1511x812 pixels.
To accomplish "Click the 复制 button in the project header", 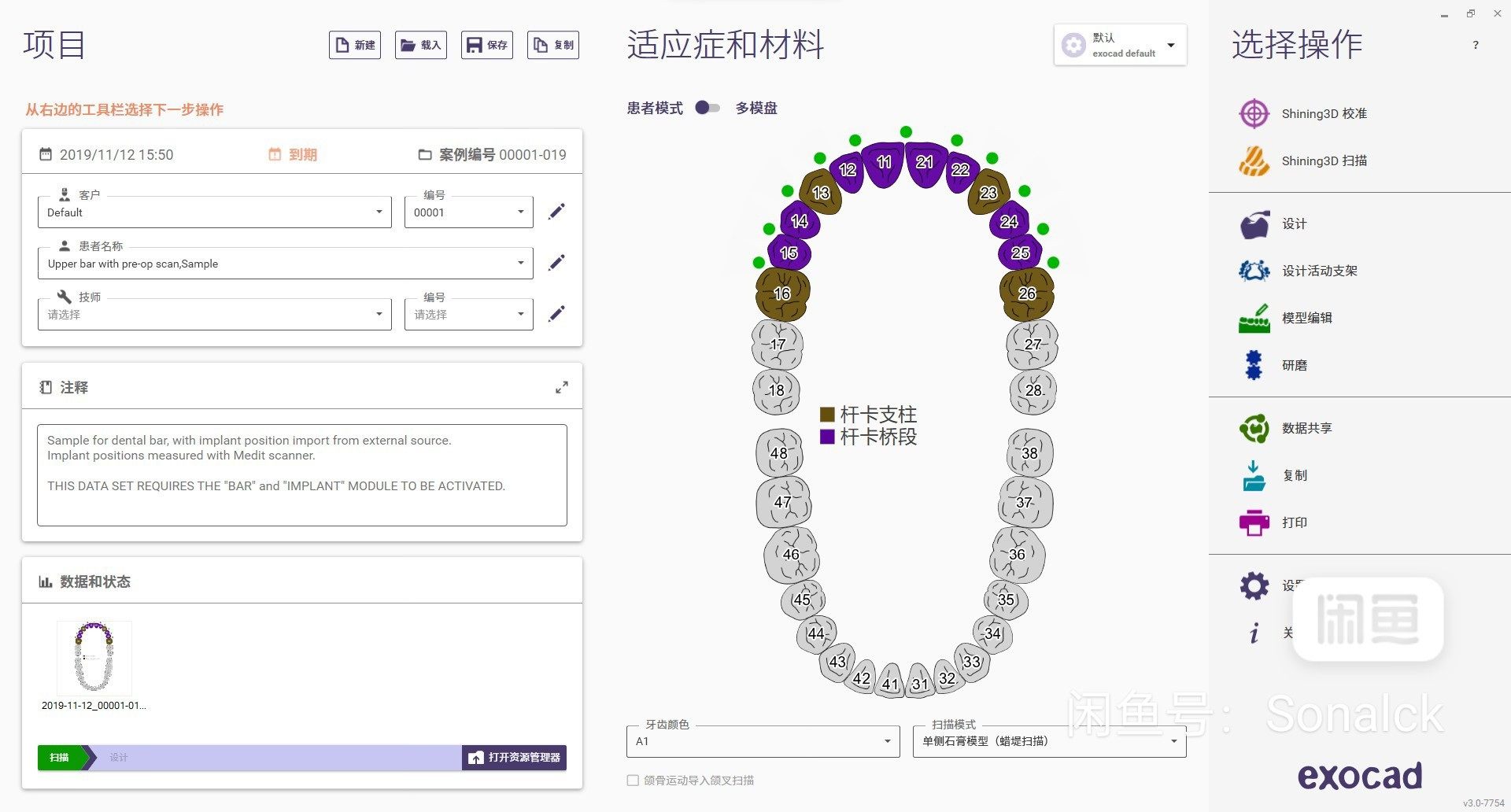I will (553, 45).
